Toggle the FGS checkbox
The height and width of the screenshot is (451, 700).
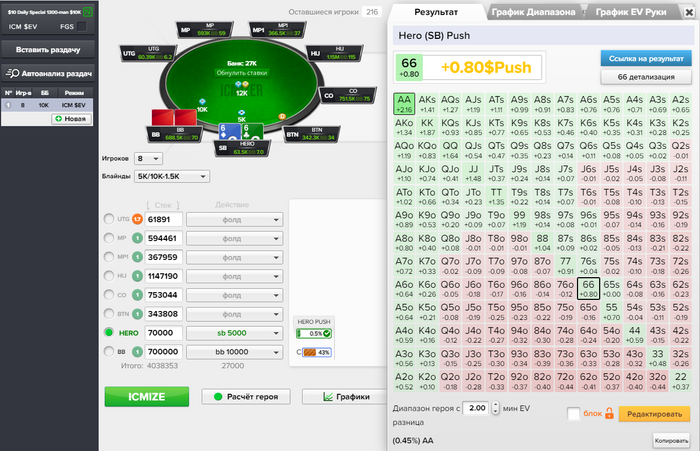tap(82, 27)
